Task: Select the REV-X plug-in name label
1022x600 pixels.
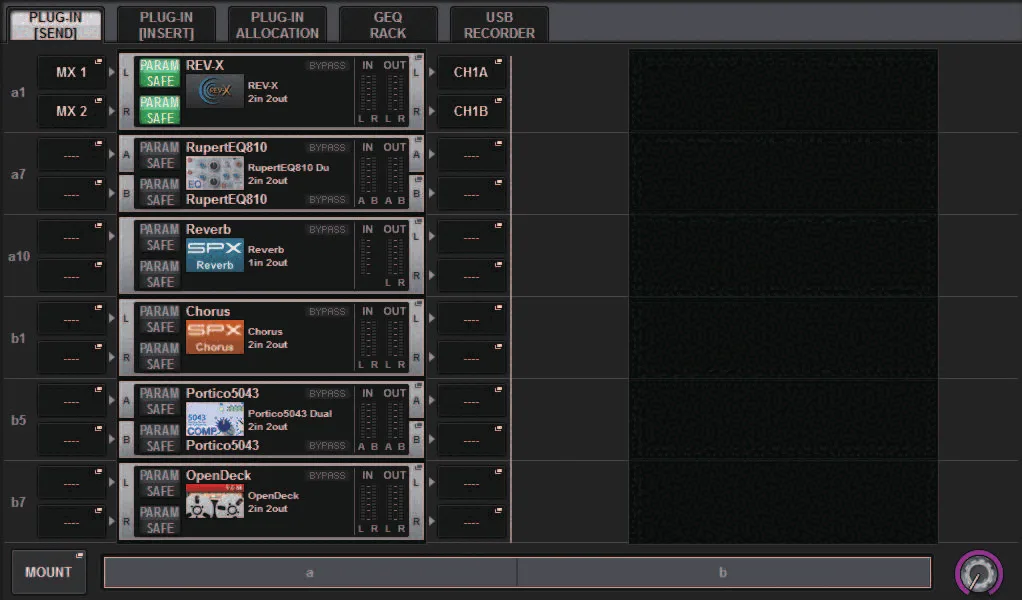Action: pyautogui.click(x=205, y=65)
